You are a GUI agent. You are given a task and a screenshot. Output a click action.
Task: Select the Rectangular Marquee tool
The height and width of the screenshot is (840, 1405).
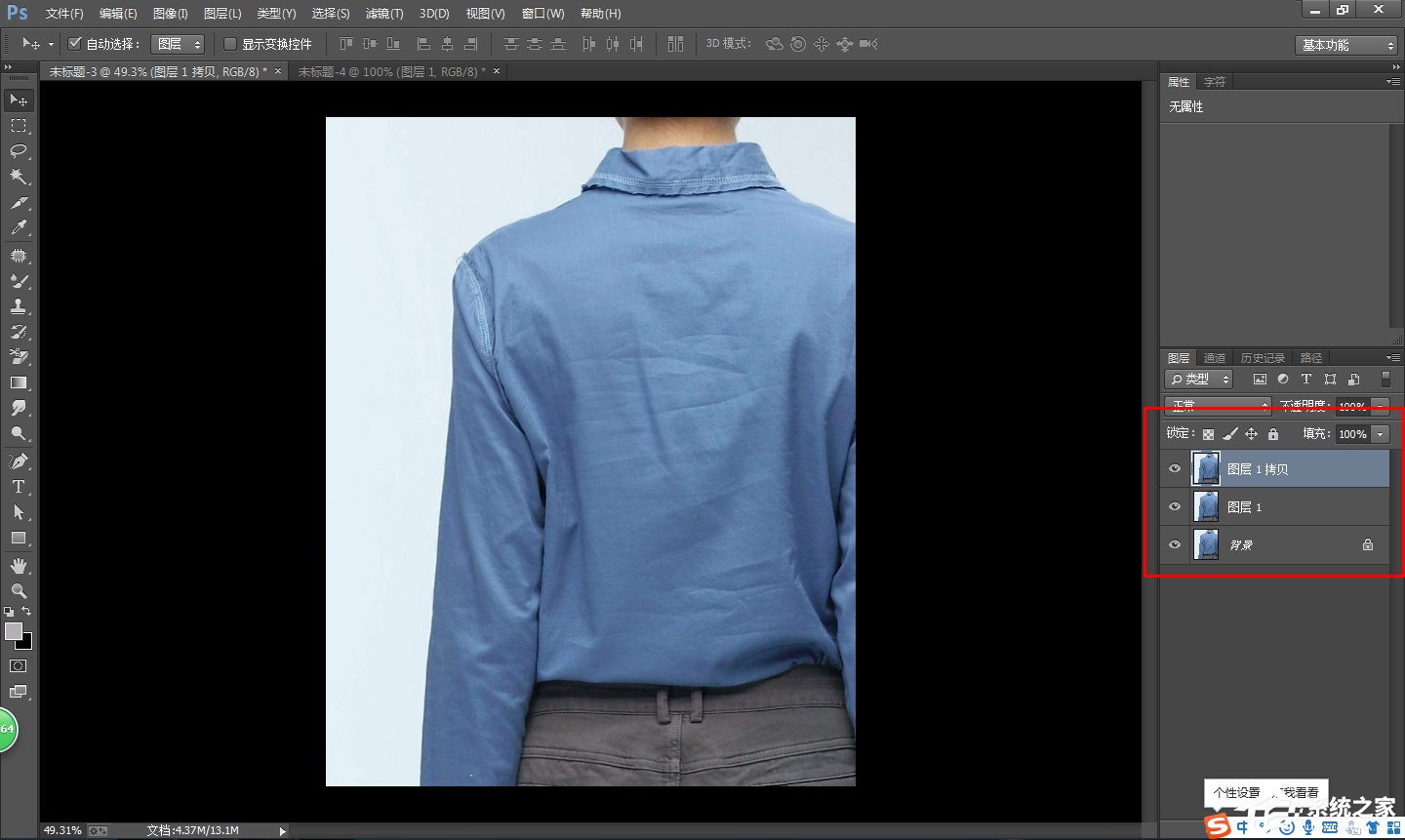coord(18,125)
